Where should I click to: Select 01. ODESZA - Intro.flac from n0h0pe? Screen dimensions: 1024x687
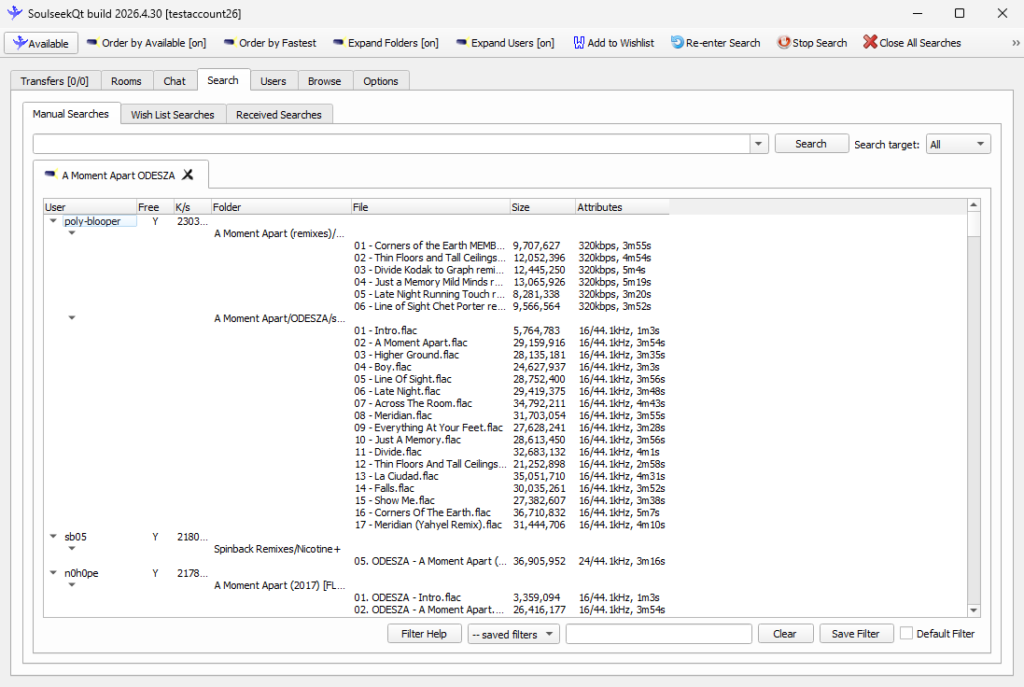[x=408, y=598]
